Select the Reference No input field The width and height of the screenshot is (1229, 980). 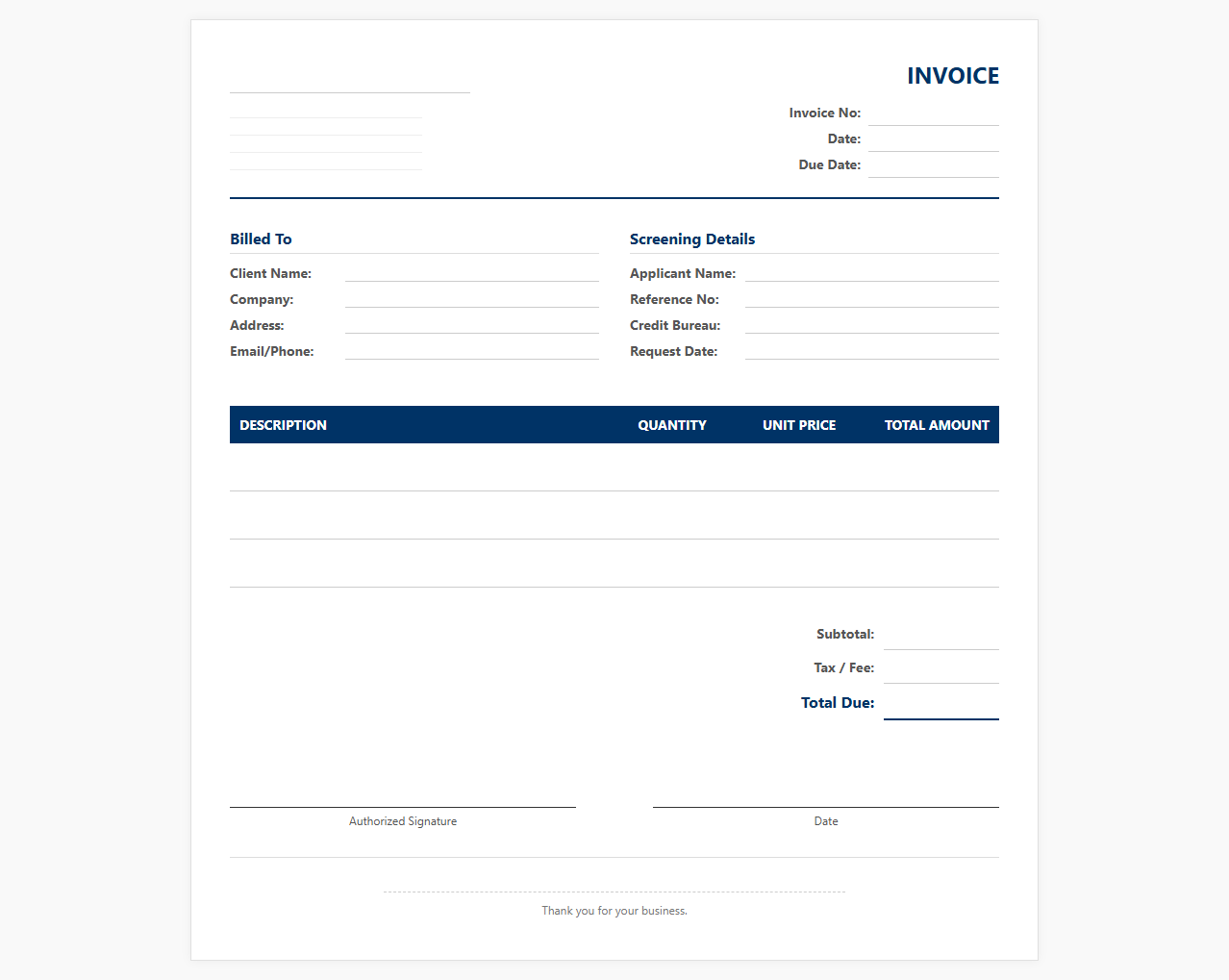tap(872, 299)
